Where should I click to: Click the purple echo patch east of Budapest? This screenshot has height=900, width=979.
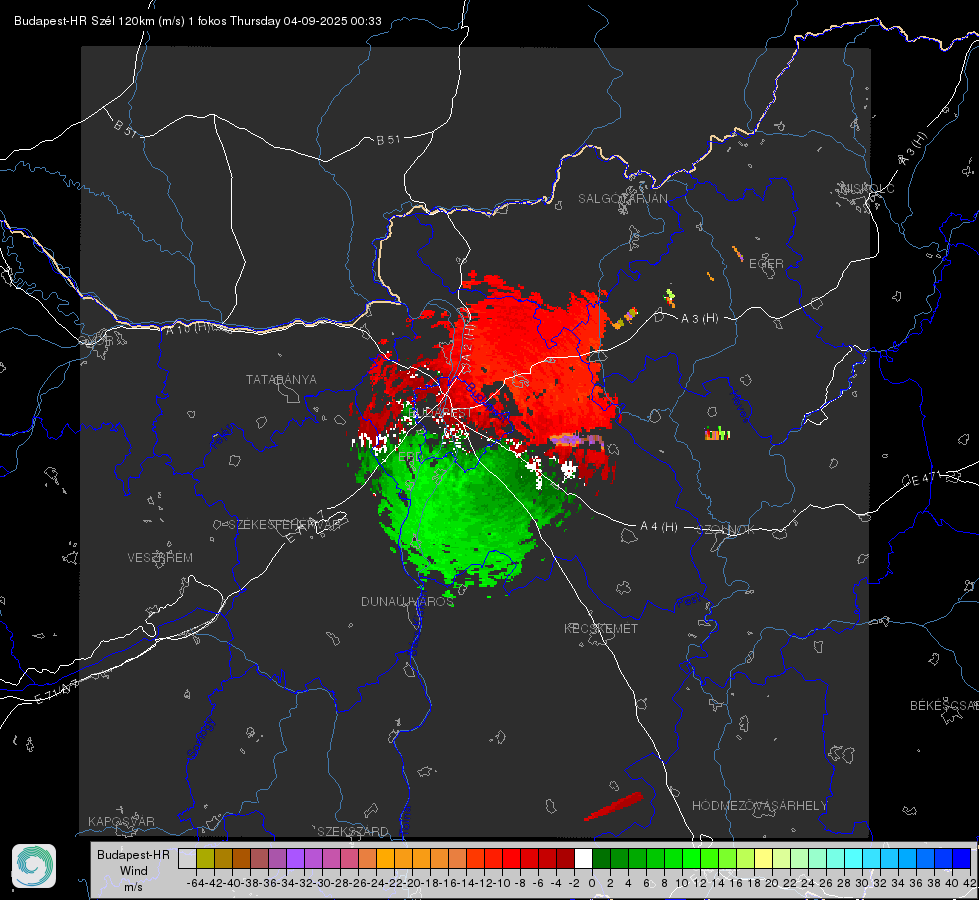(576, 440)
